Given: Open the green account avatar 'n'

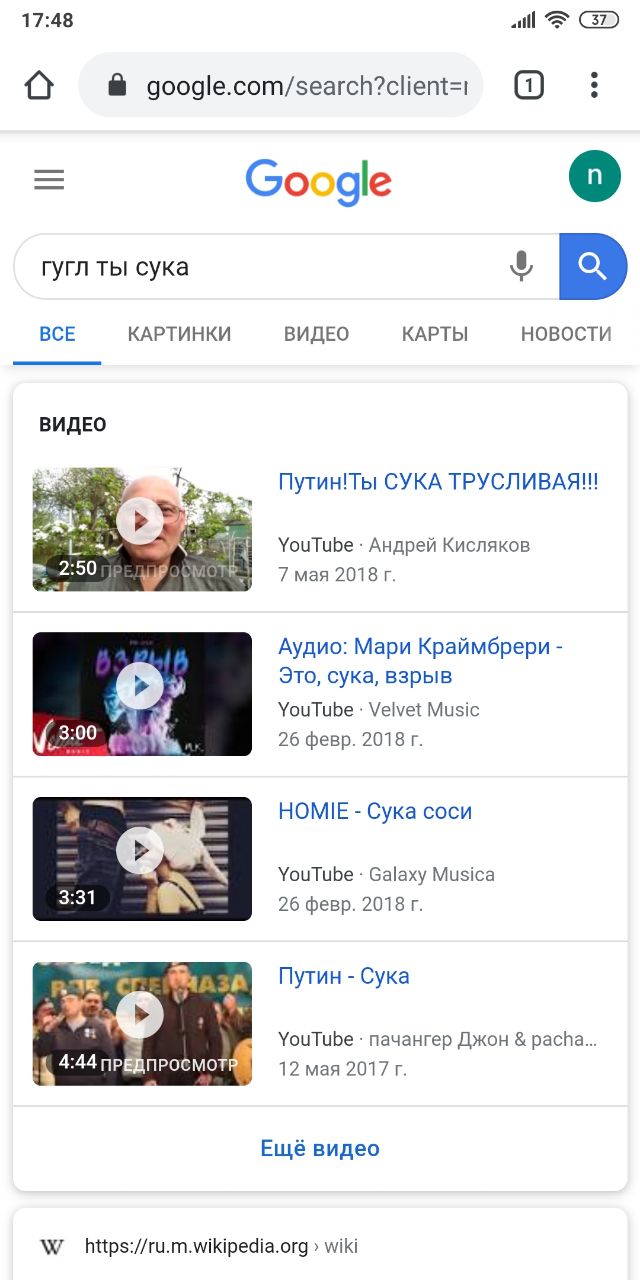Looking at the screenshot, I should tap(595, 176).
